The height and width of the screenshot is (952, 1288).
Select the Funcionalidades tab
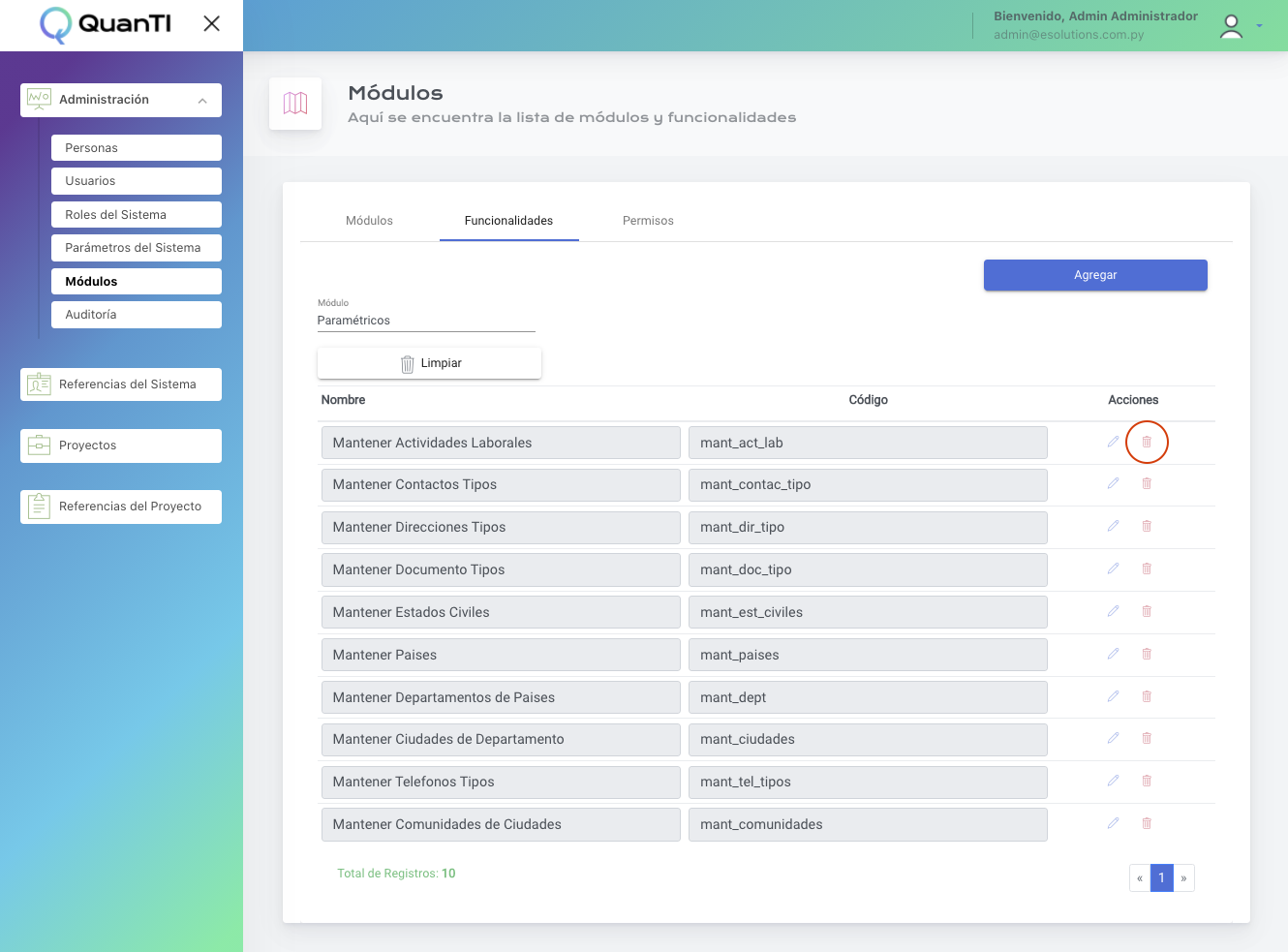tap(508, 221)
